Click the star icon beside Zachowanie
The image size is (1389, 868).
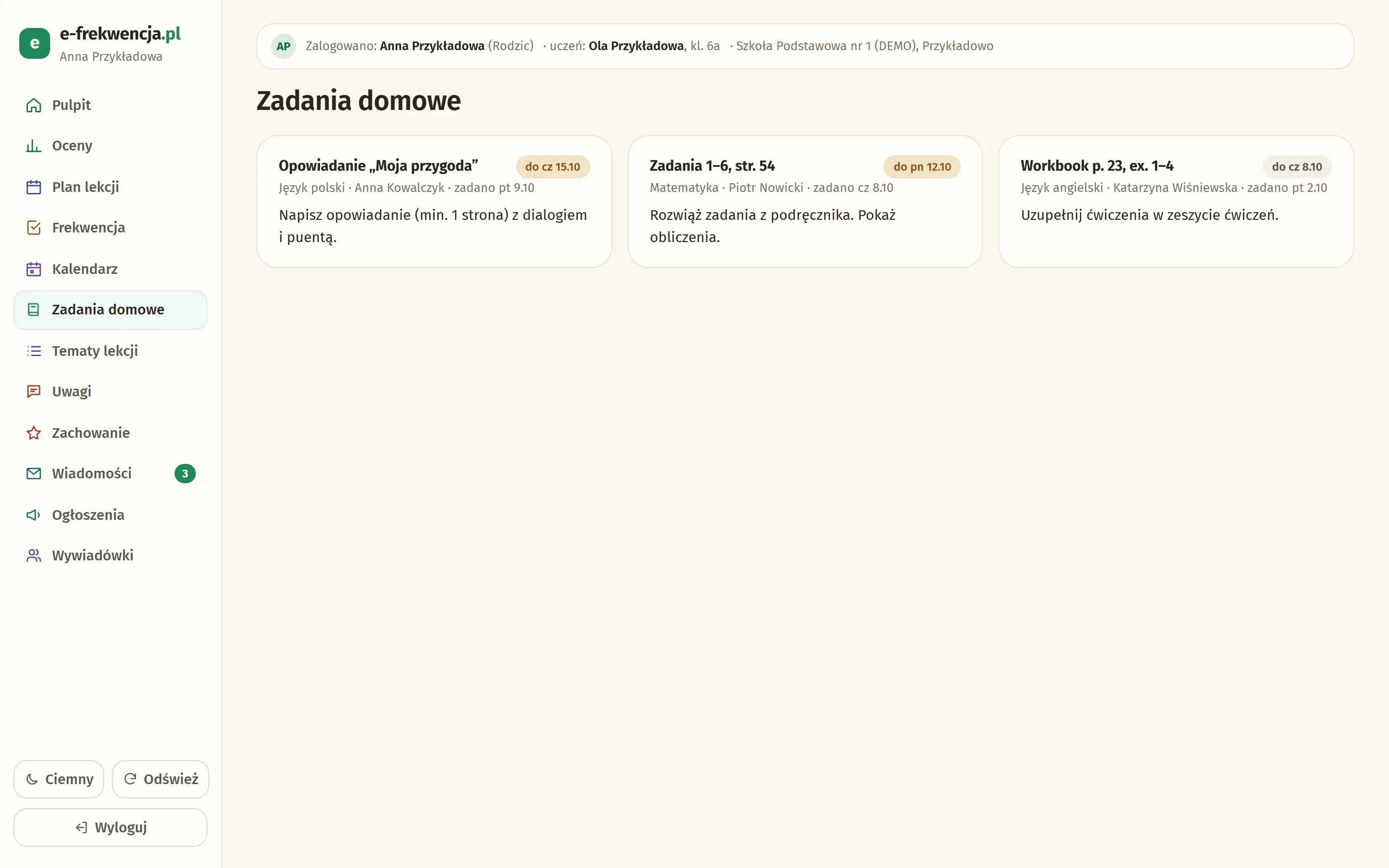click(34, 433)
